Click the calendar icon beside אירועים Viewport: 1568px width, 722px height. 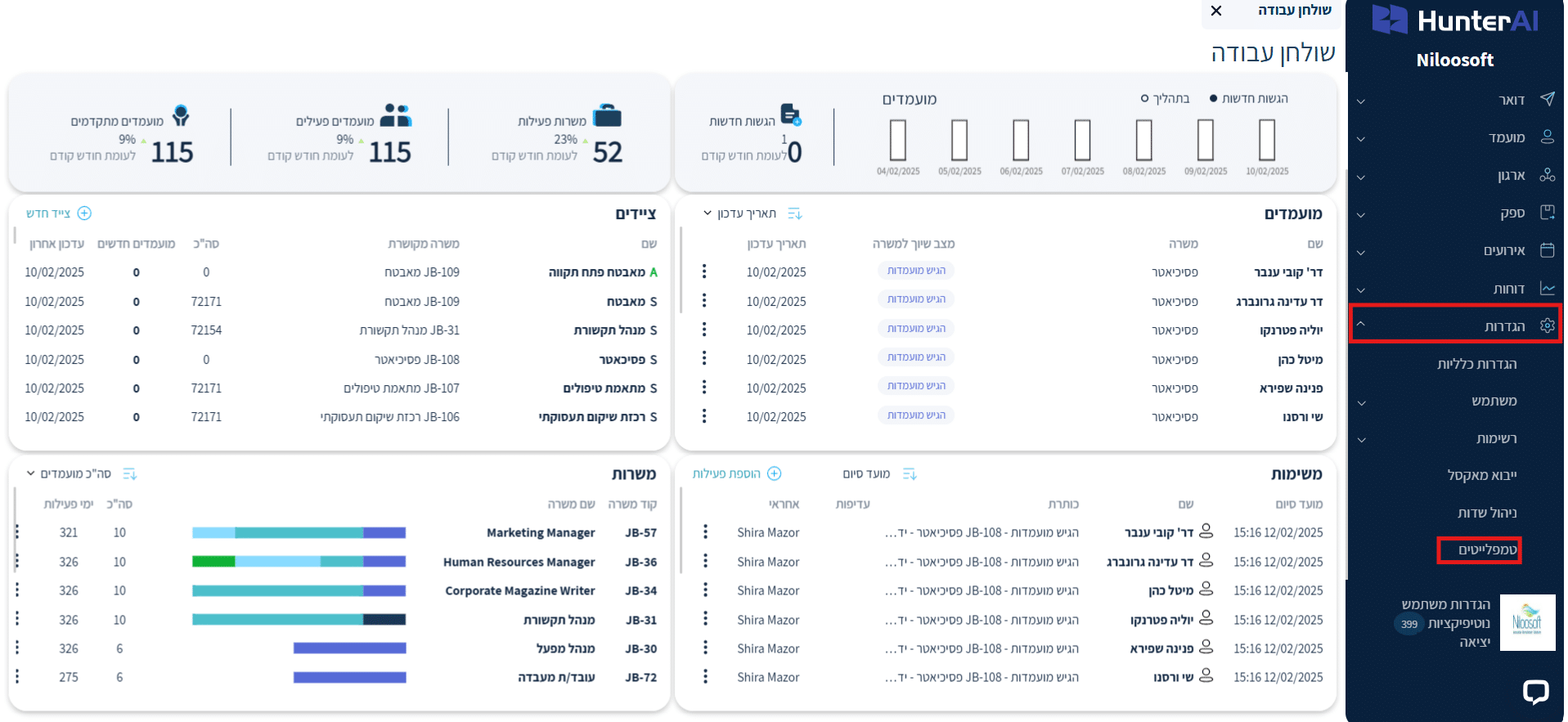coord(1547,250)
